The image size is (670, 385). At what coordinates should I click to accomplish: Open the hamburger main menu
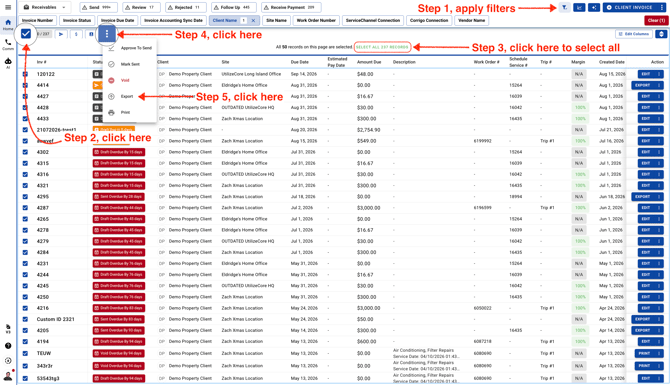(8, 7)
